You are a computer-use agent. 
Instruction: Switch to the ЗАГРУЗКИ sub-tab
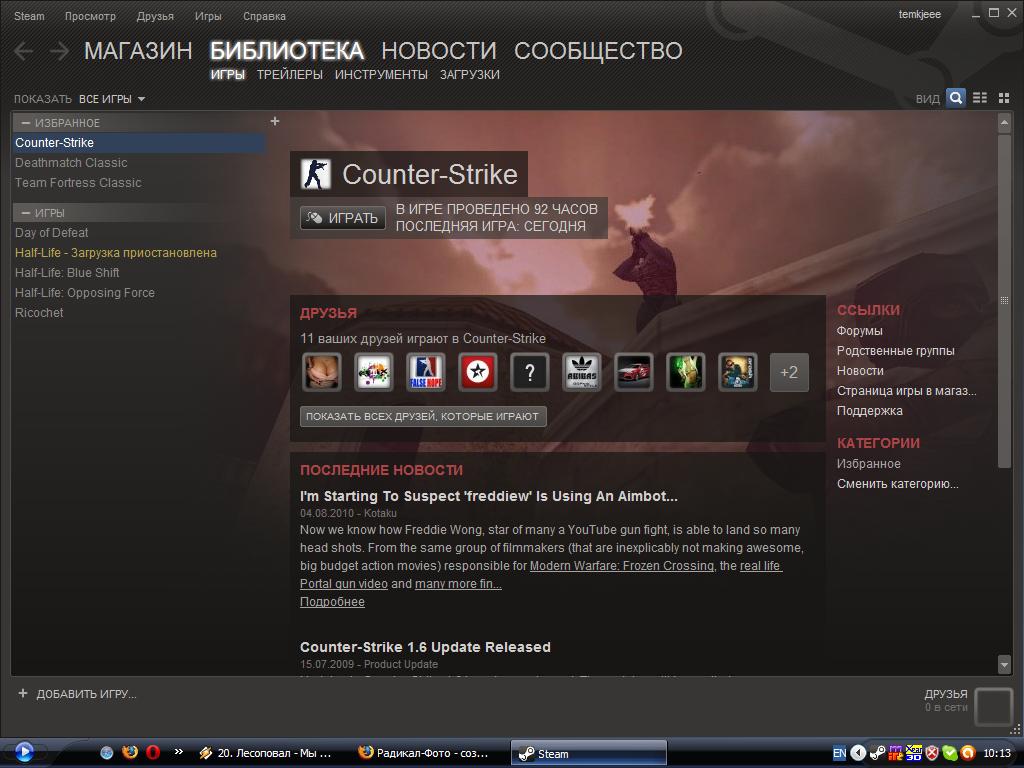[x=470, y=74]
